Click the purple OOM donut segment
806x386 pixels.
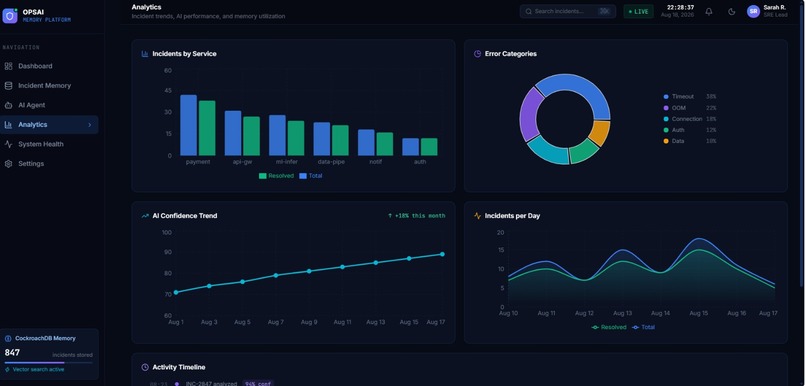(529, 115)
